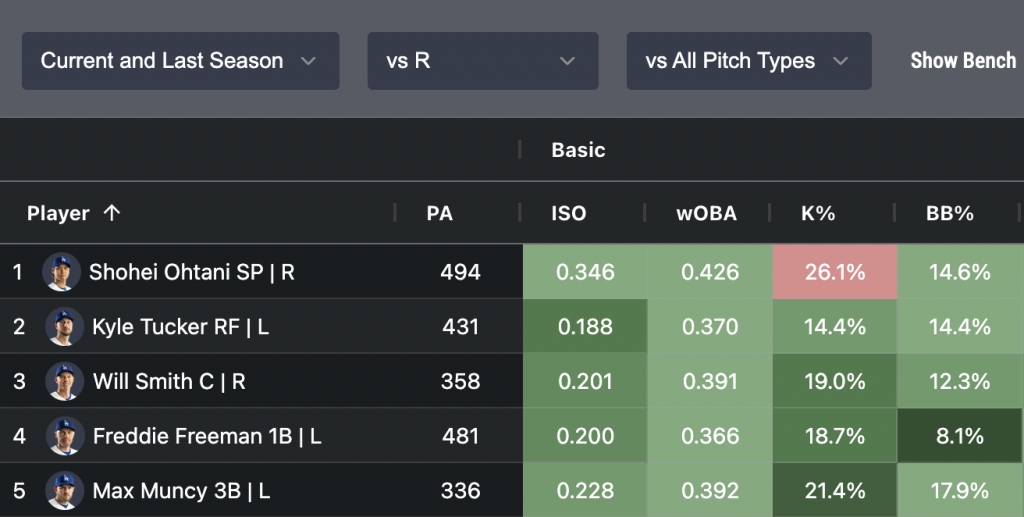The width and height of the screenshot is (1024, 517).
Task: Select the Basic stats group header
Action: (578, 150)
